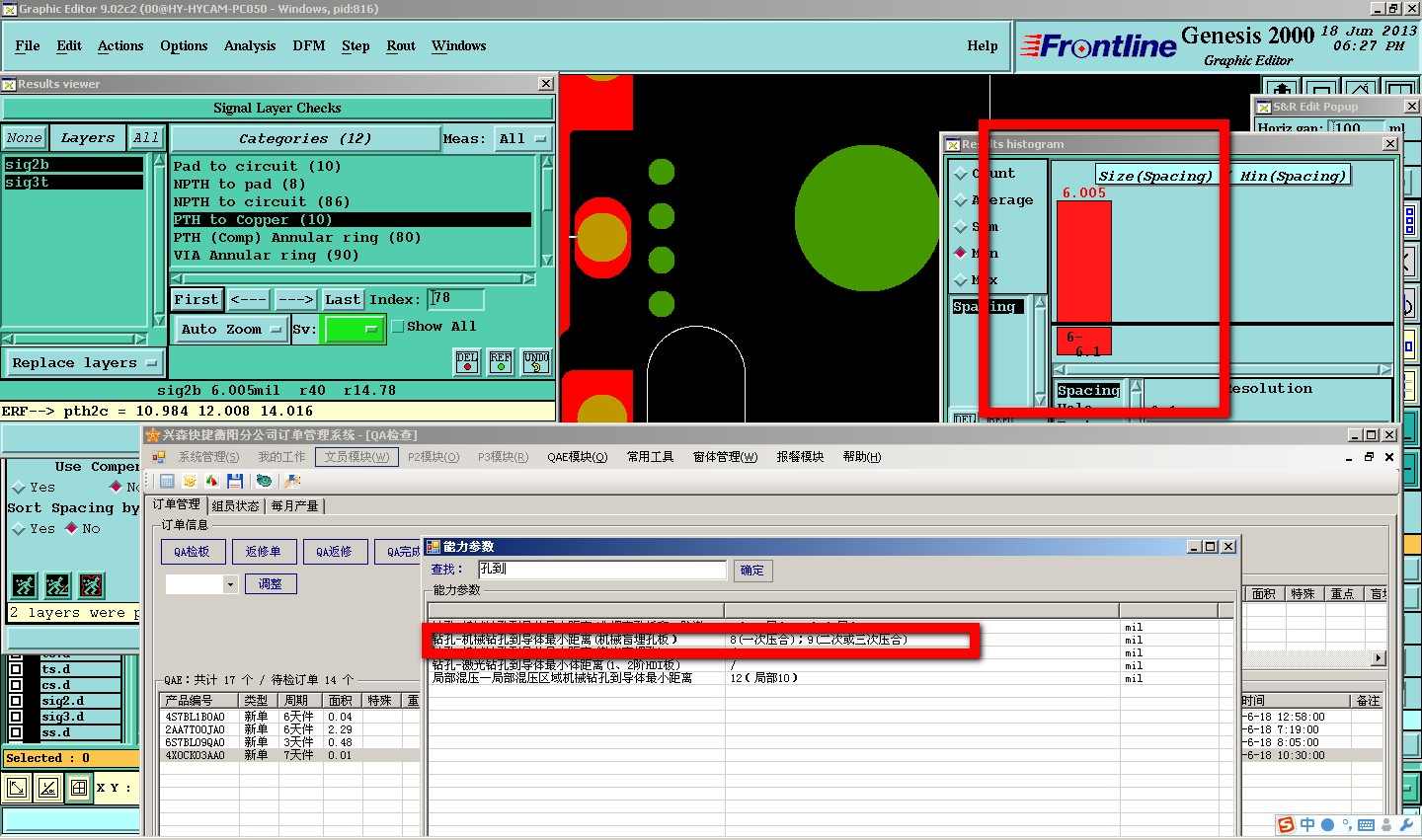
Task: Click the first running-figure icon above the layers message
Action: [24, 585]
